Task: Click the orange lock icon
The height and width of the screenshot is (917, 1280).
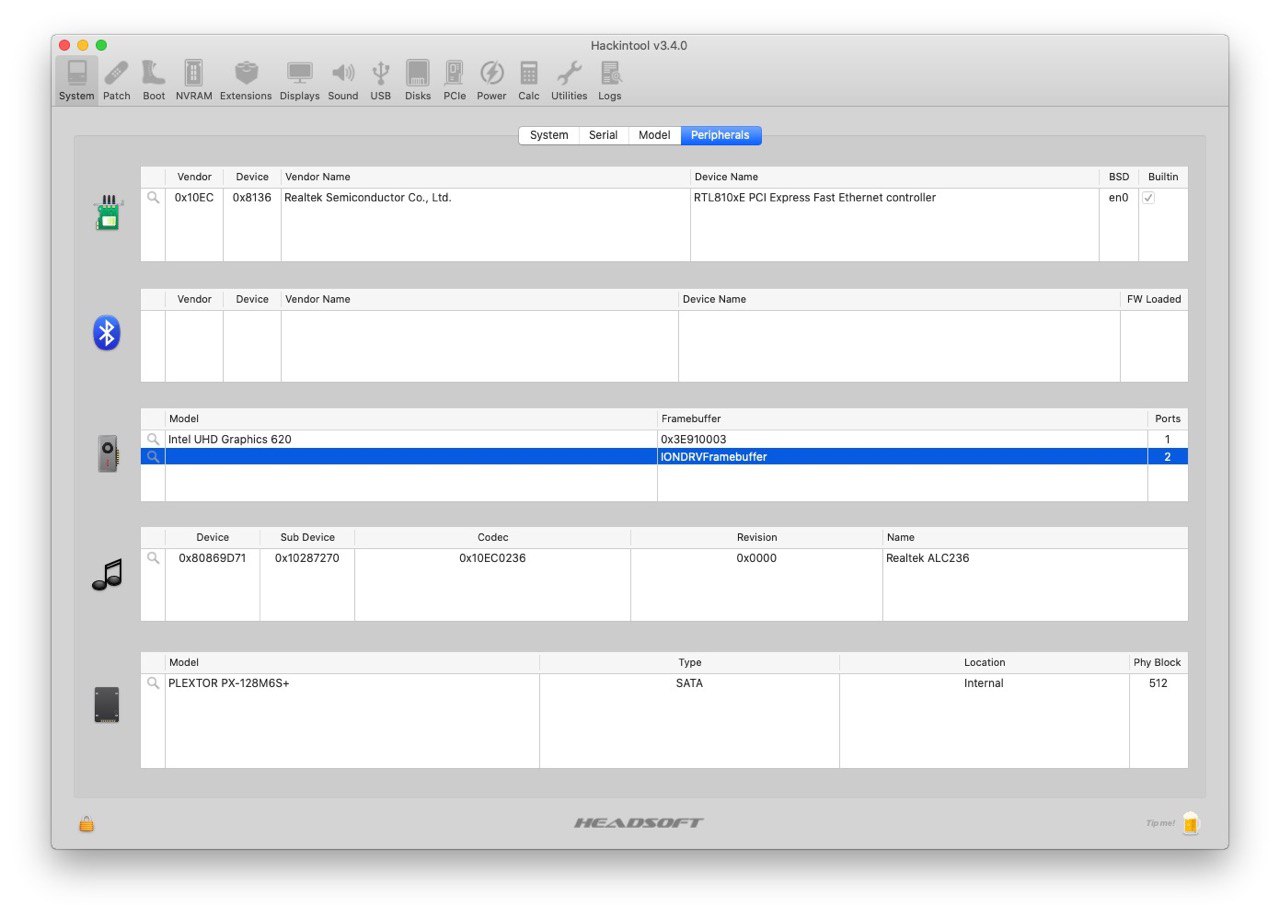Action: 87,824
